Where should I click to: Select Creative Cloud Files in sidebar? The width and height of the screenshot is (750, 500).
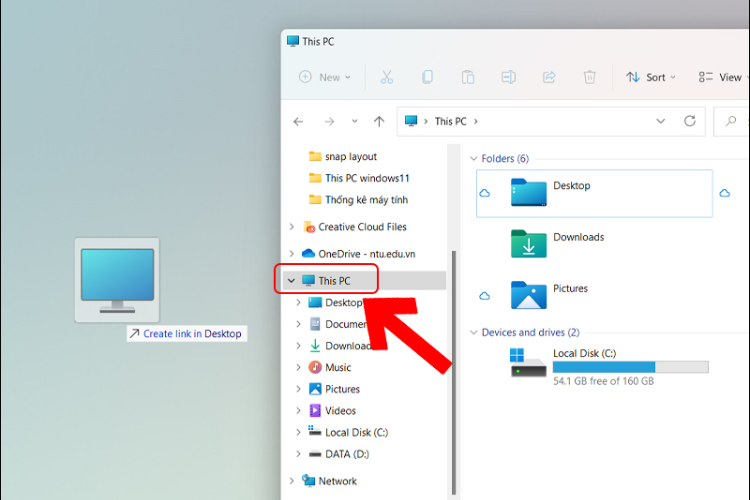pyautogui.click(x=360, y=227)
